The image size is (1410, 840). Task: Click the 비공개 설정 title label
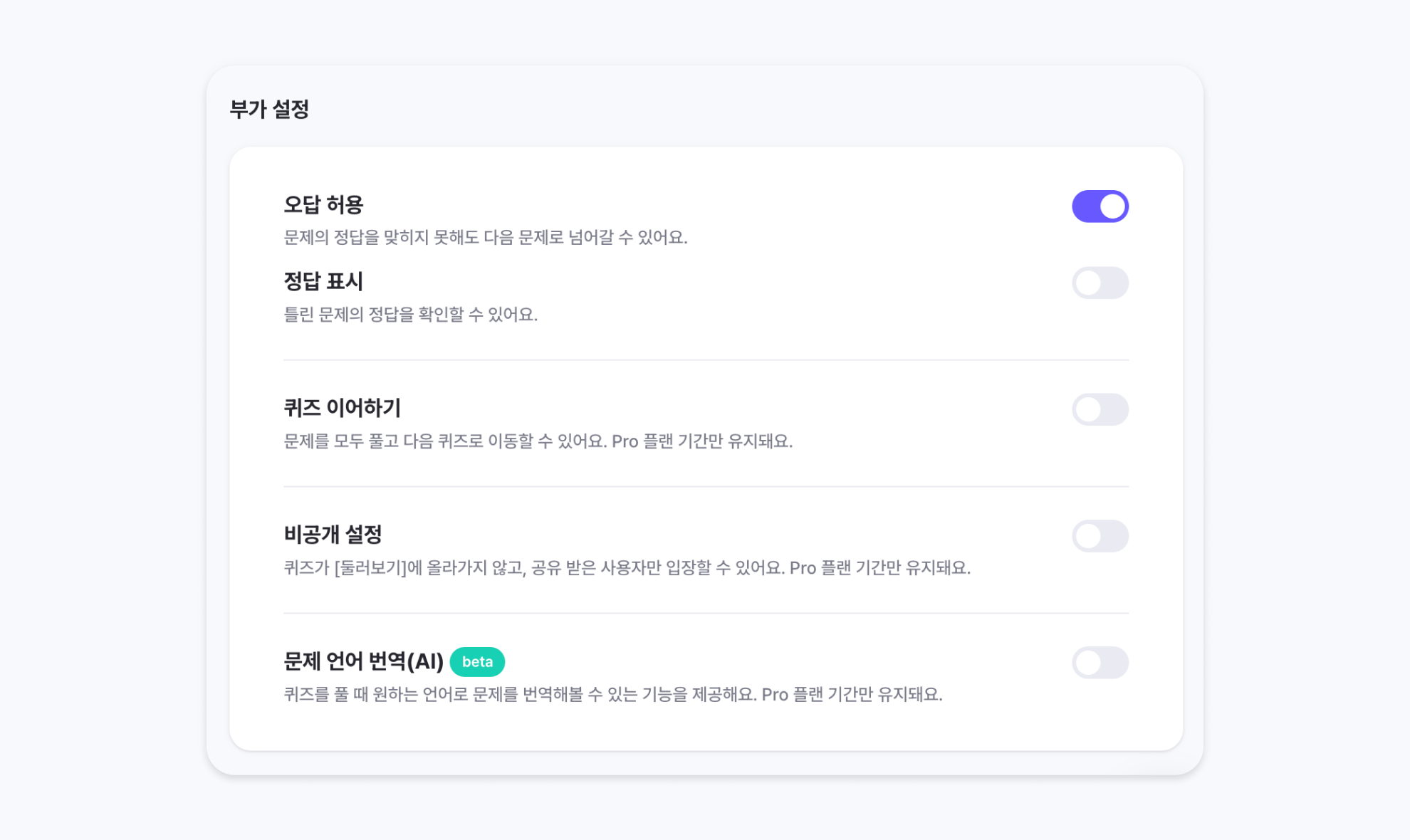click(x=333, y=535)
